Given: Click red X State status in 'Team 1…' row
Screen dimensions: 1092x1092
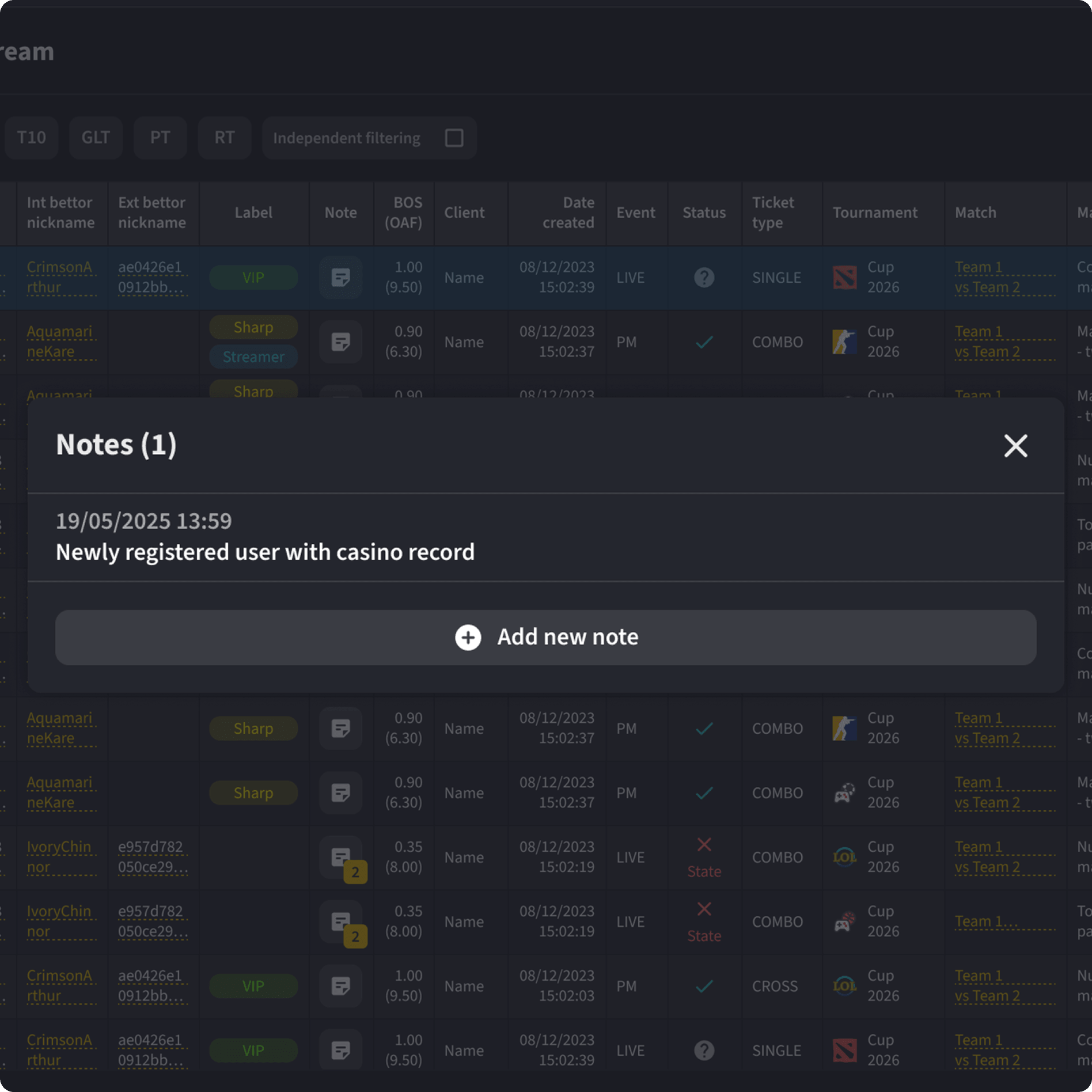Looking at the screenshot, I should point(704,923).
